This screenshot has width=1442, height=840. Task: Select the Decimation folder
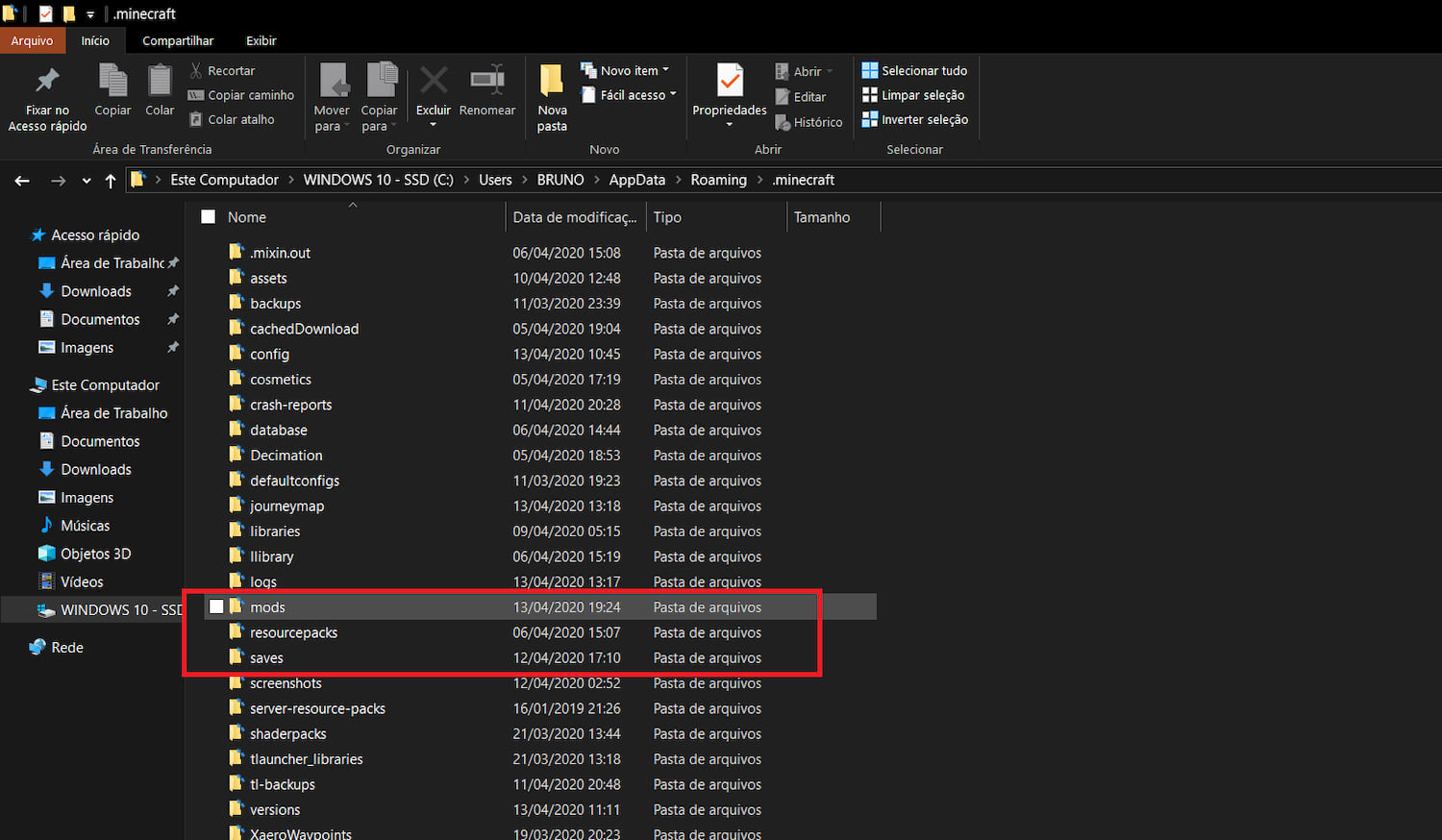click(x=286, y=455)
